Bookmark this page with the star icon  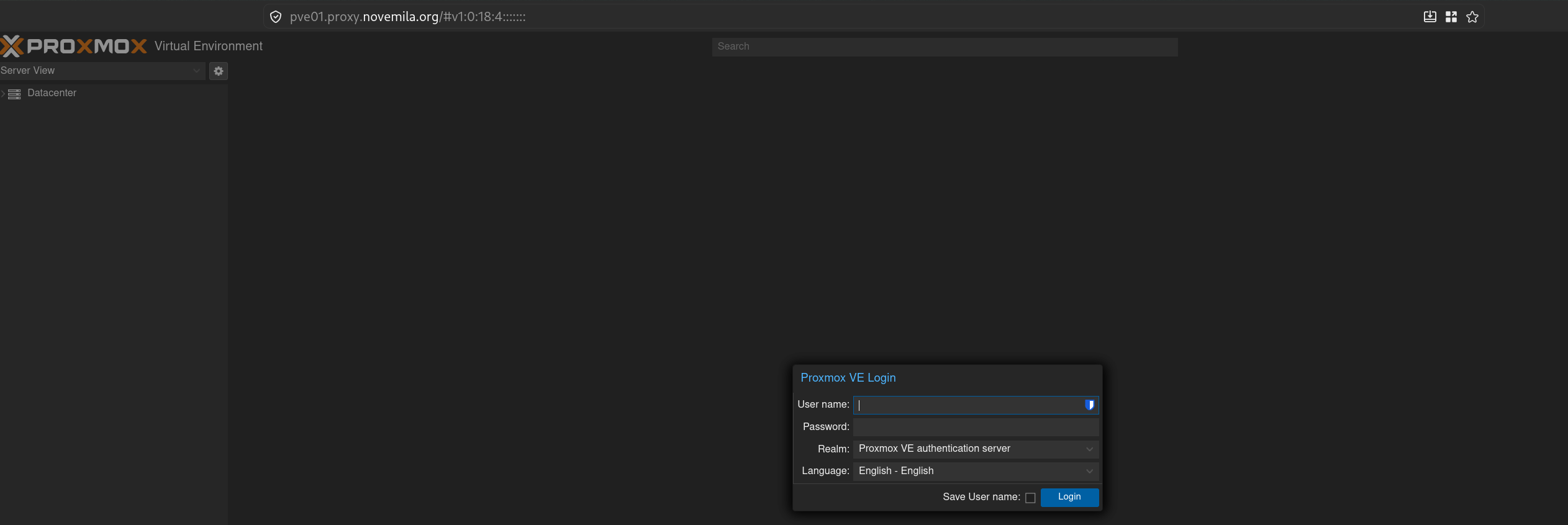1472,17
